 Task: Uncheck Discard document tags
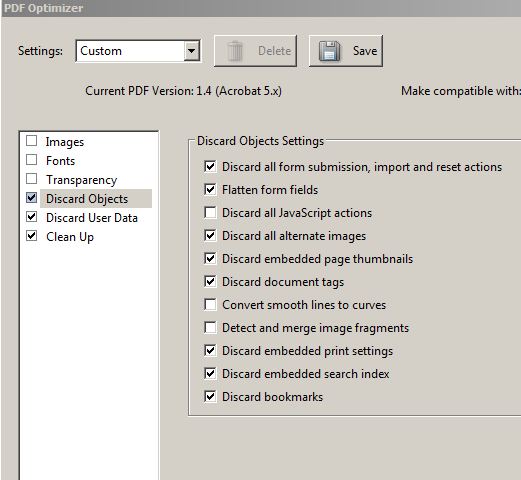pos(210,282)
